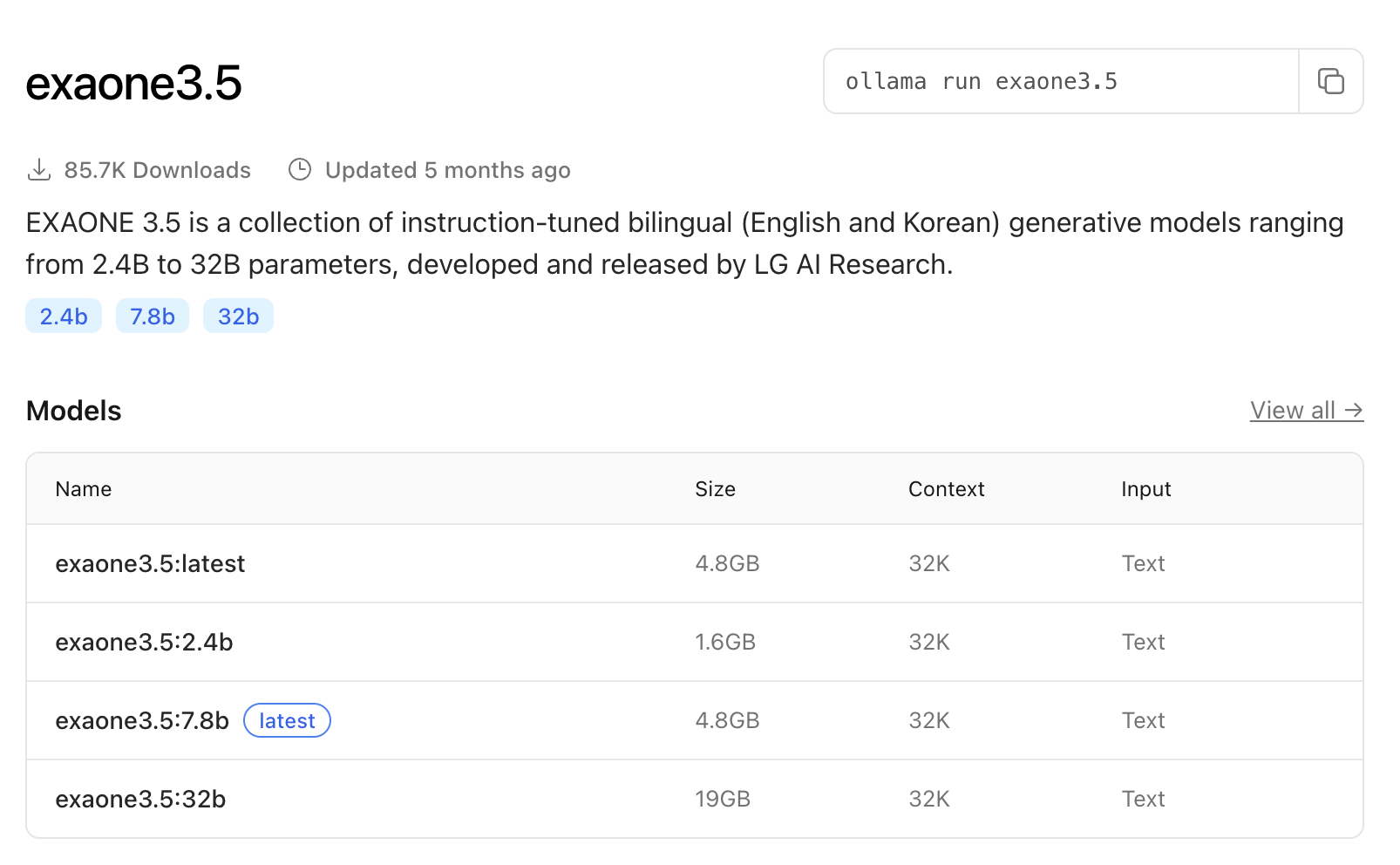Click the 19GB size value
Image resolution: width=1400 pixels, height=865 pixels.
(723, 800)
